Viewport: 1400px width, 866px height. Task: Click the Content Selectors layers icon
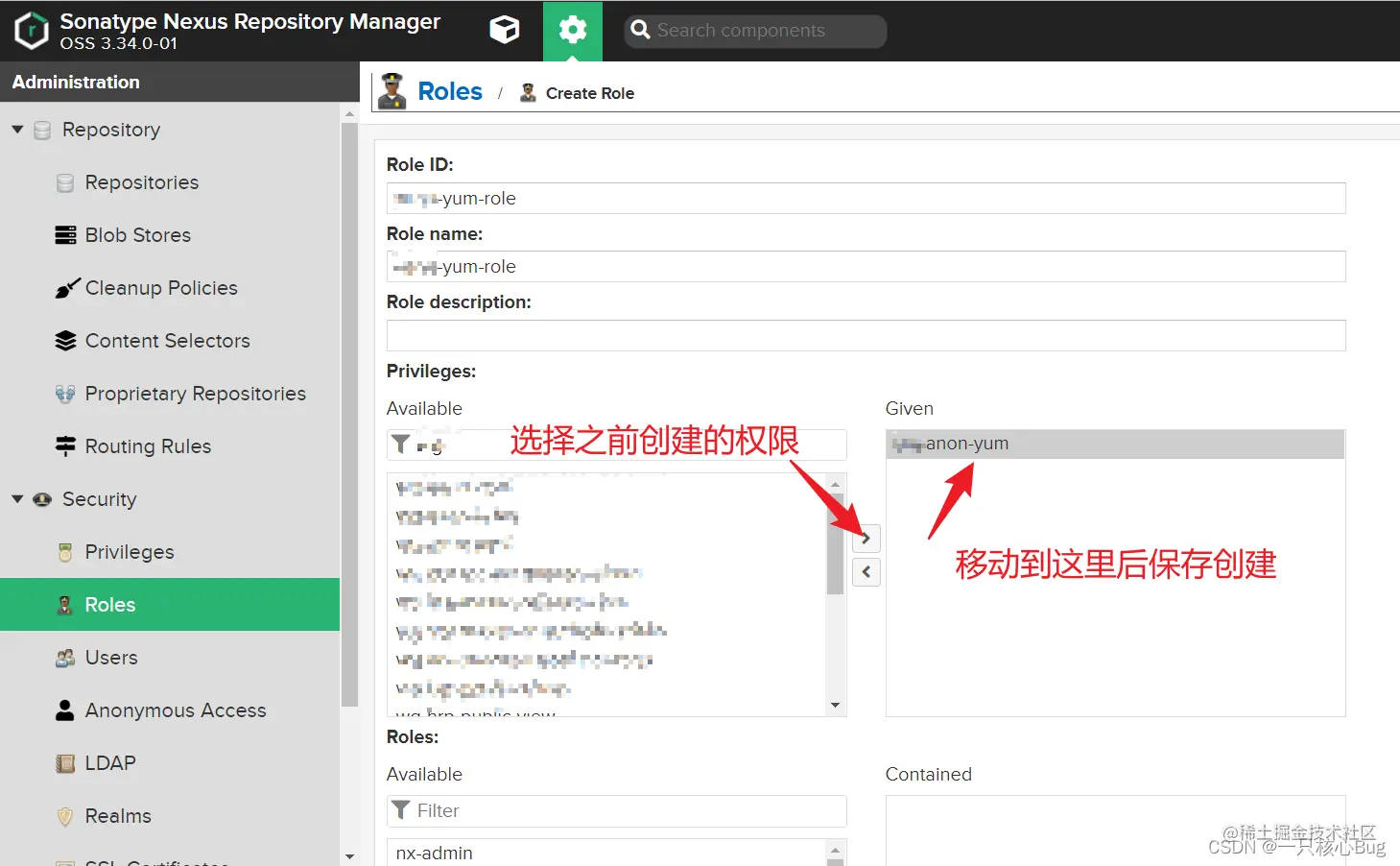(65, 341)
